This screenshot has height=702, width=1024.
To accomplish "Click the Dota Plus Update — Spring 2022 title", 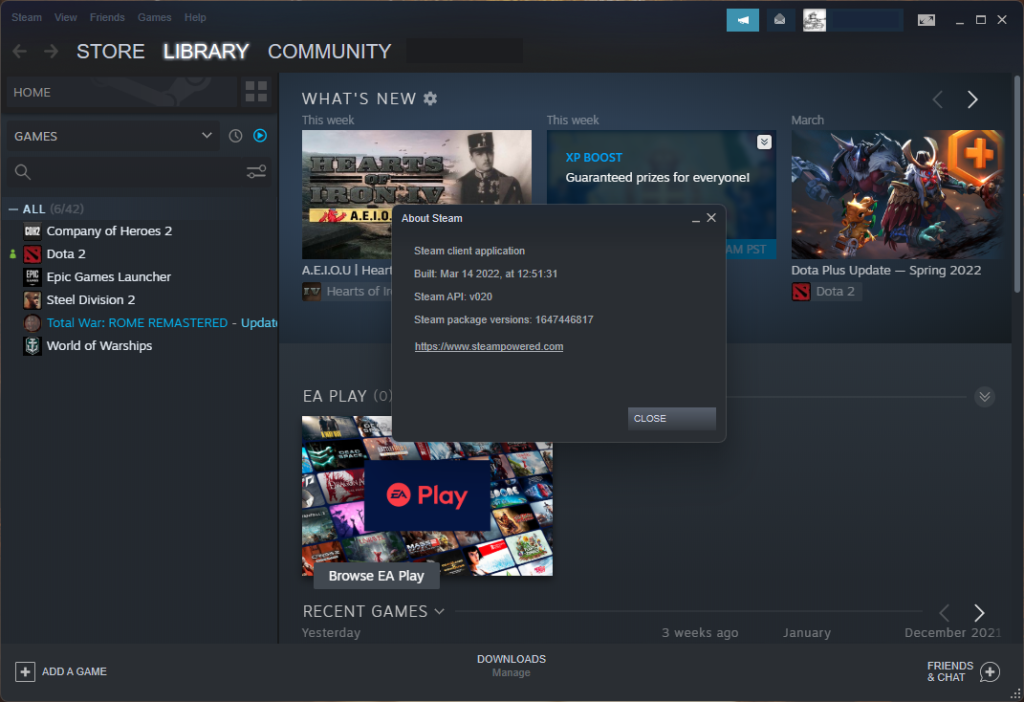I will [886, 270].
